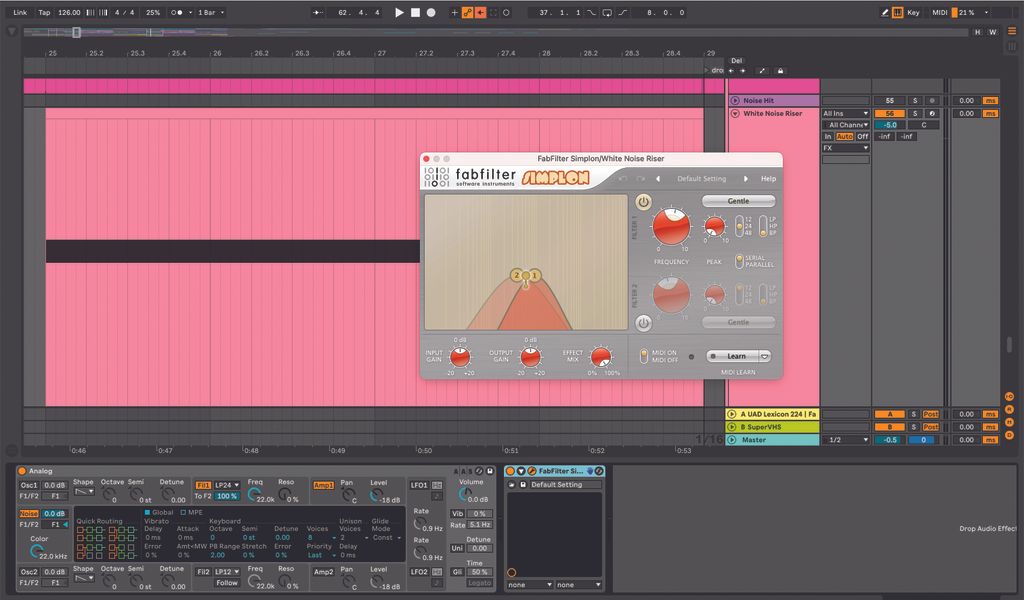Toggle the metronome icon
This screenshot has width=1024, height=600.
click(x=177, y=12)
